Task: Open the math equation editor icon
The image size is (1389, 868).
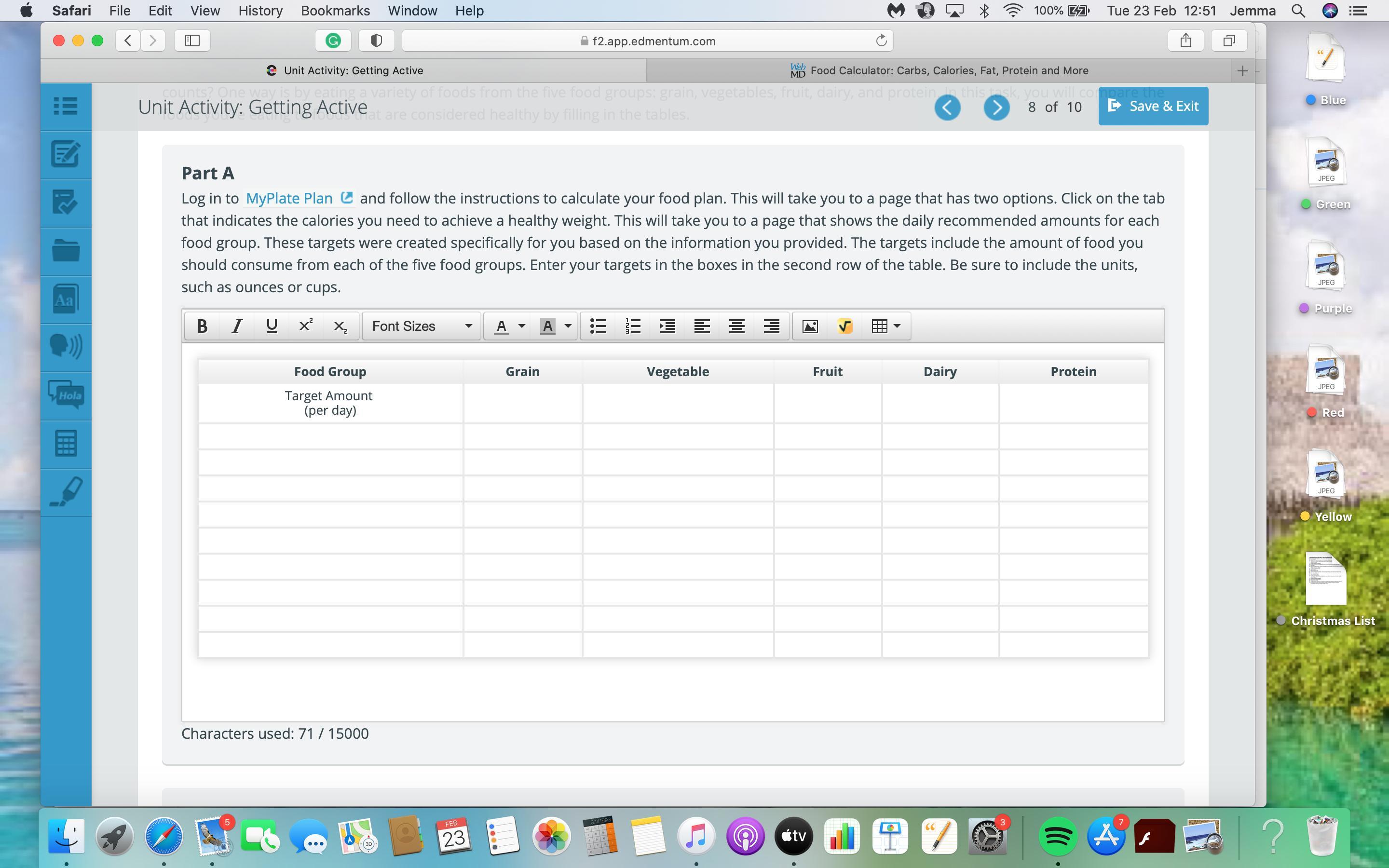Action: pyautogui.click(x=844, y=326)
